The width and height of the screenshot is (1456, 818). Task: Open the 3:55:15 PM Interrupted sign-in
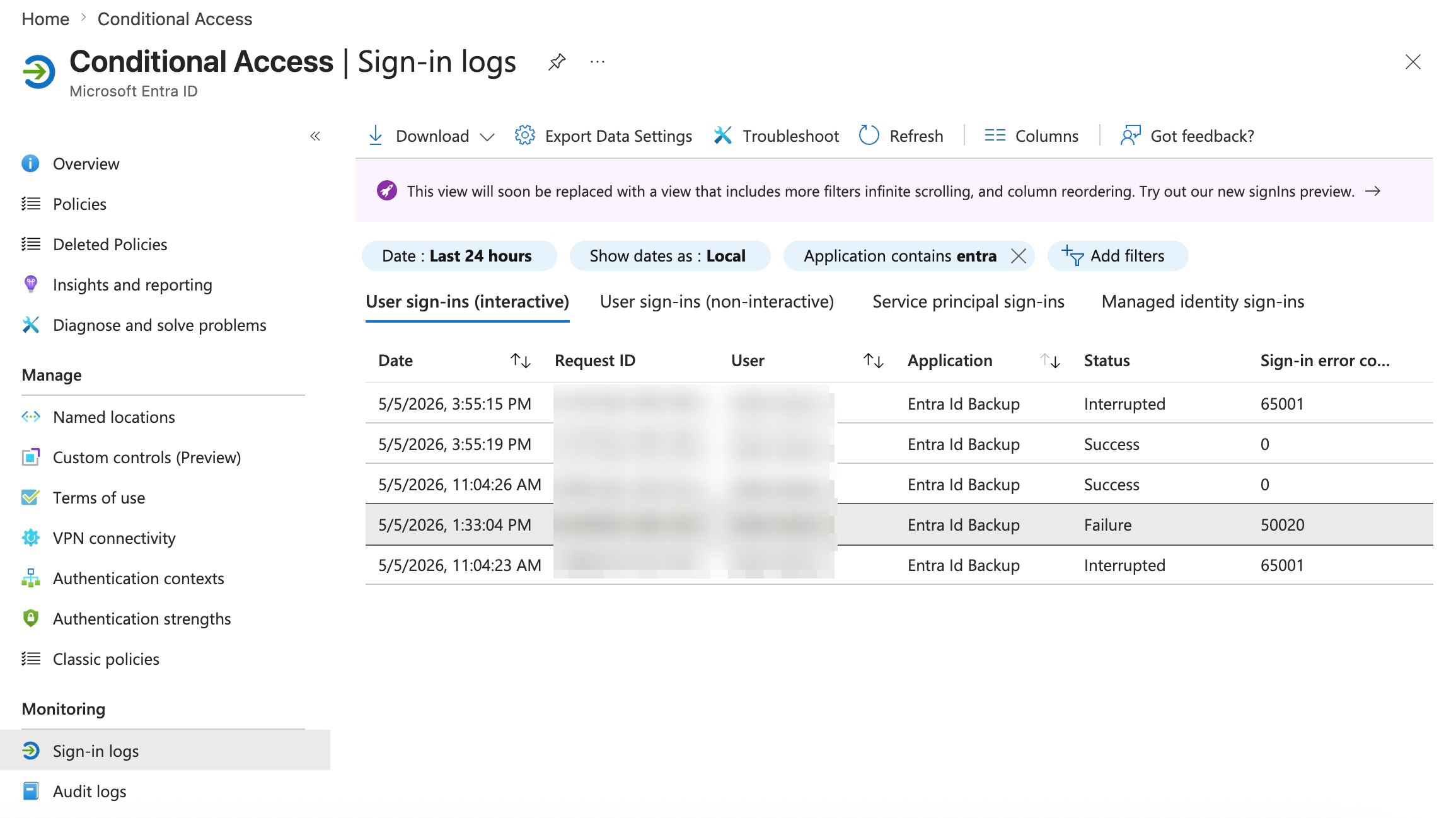point(899,404)
